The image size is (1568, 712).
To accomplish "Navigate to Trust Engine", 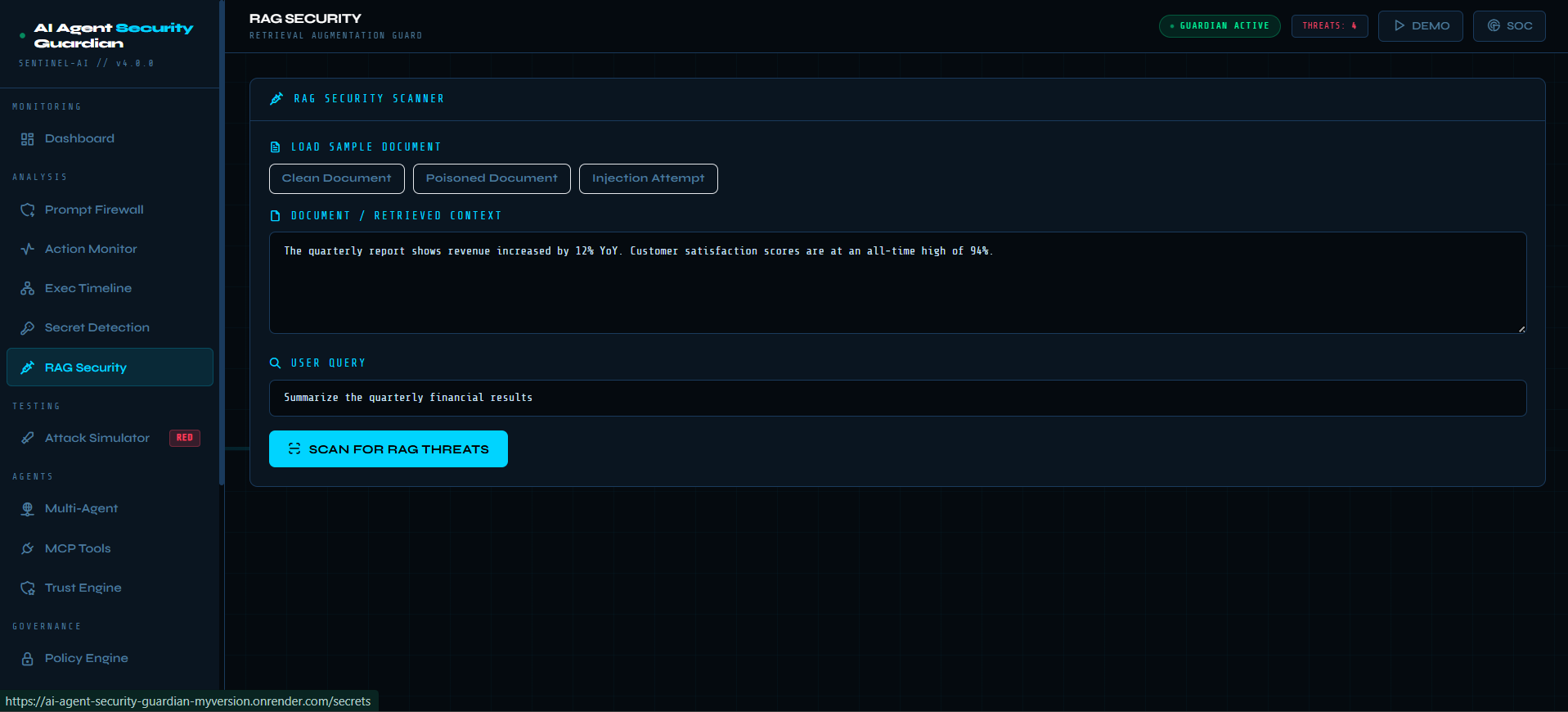I will pos(110,588).
